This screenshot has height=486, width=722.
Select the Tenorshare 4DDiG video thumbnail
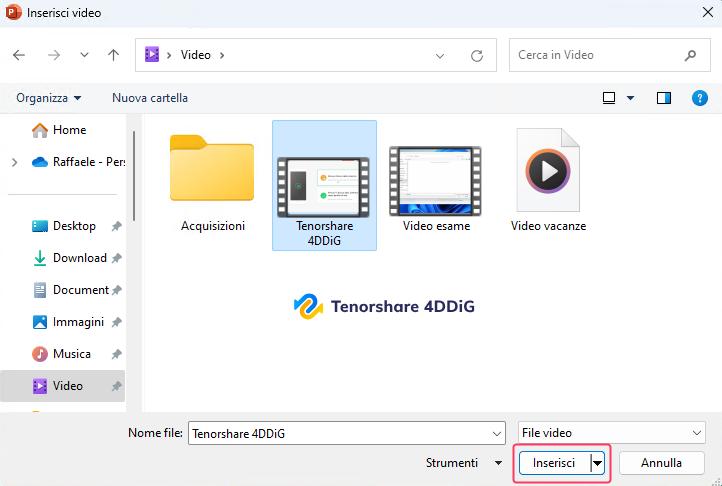[324, 187]
